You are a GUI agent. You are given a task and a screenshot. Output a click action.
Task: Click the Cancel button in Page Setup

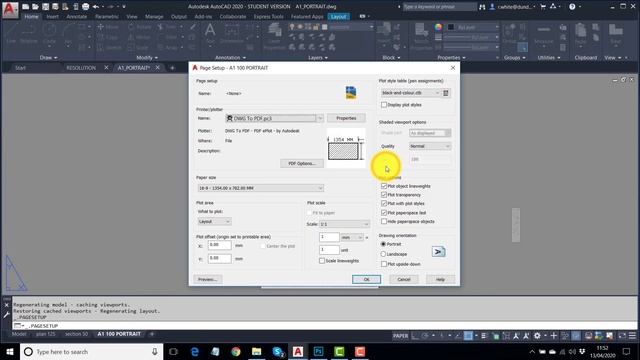click(404, 280)
